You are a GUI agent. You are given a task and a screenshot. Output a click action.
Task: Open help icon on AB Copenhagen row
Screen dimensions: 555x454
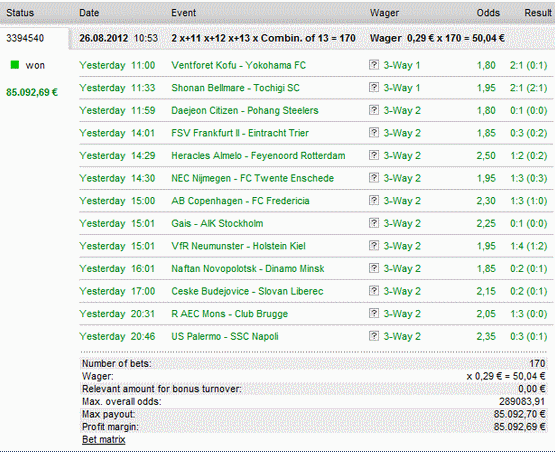pos(374,201)
